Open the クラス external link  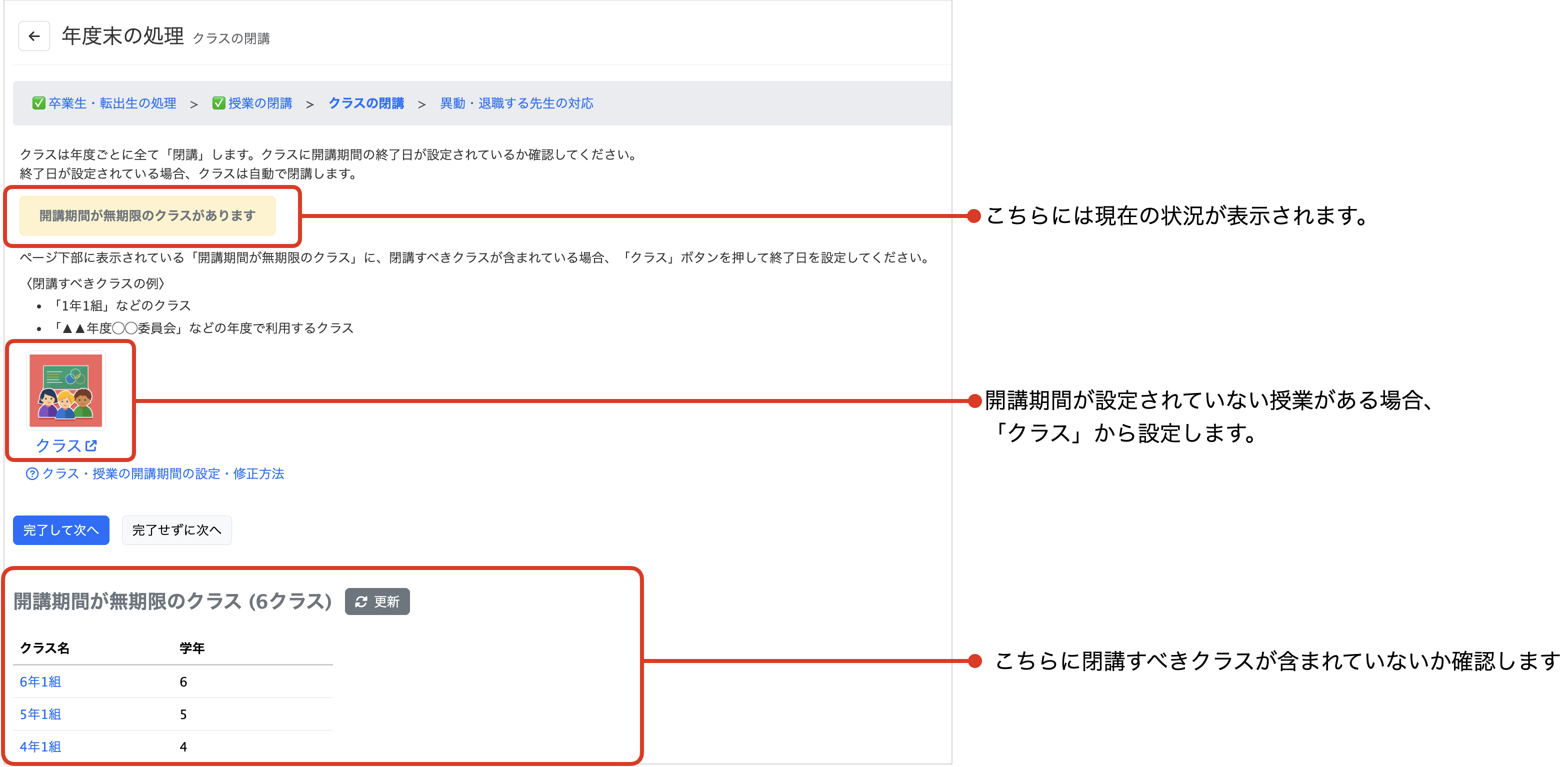[x=58, y=445]
